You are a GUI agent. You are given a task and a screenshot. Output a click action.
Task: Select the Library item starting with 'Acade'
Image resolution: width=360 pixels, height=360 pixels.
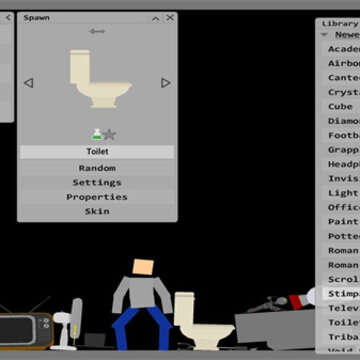point(341,49)
